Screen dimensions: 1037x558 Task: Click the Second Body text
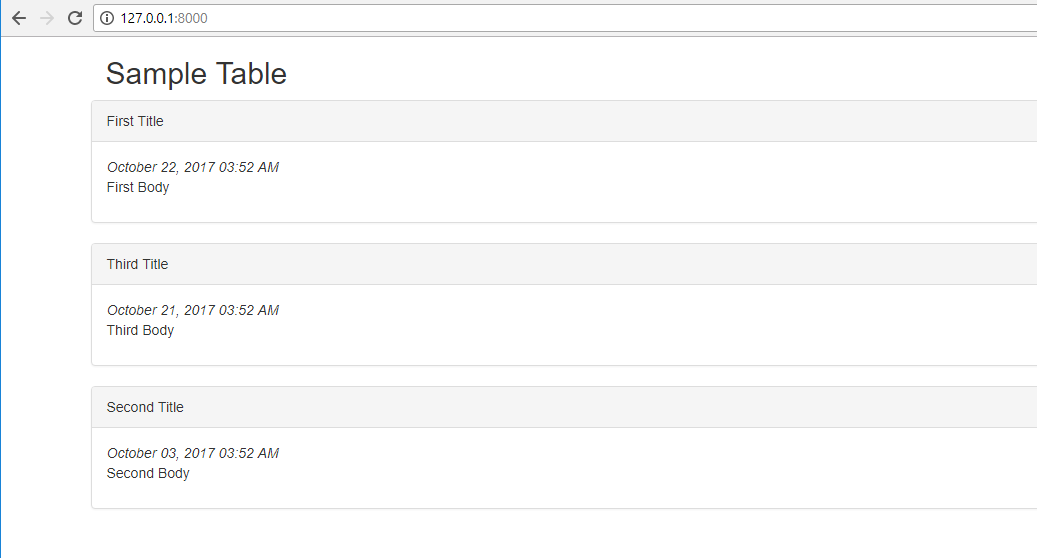148,473
